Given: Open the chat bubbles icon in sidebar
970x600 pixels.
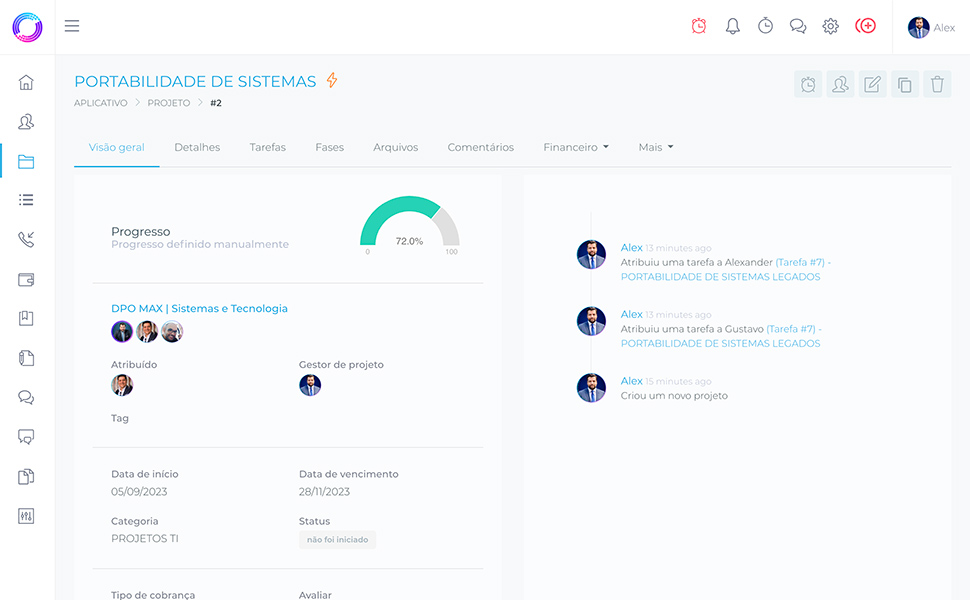Looking at the screenshot, I should pos(26,397).
